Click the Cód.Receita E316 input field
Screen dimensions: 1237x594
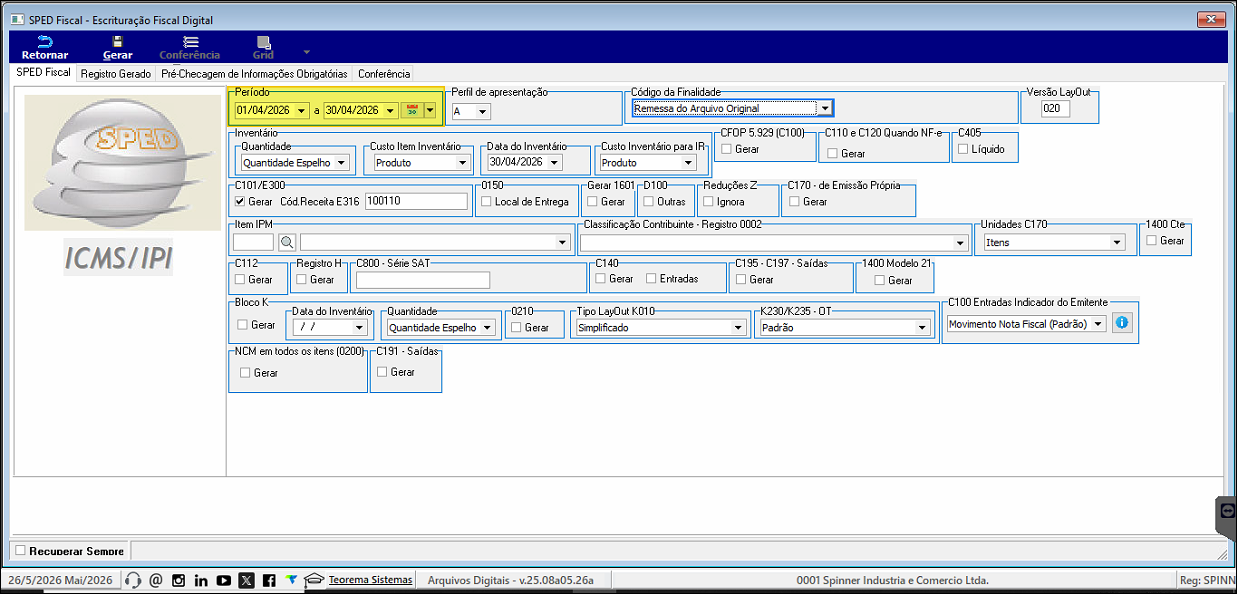(x=417, y=201)
